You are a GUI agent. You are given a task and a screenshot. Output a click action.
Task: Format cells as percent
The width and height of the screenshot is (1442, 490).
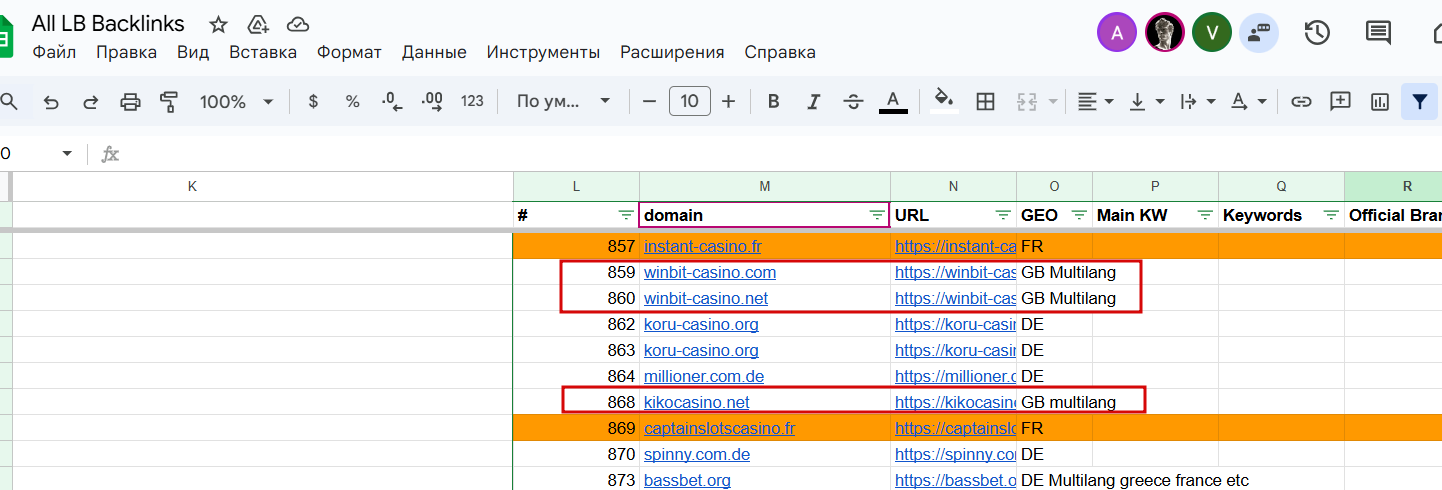click(352, 101)
